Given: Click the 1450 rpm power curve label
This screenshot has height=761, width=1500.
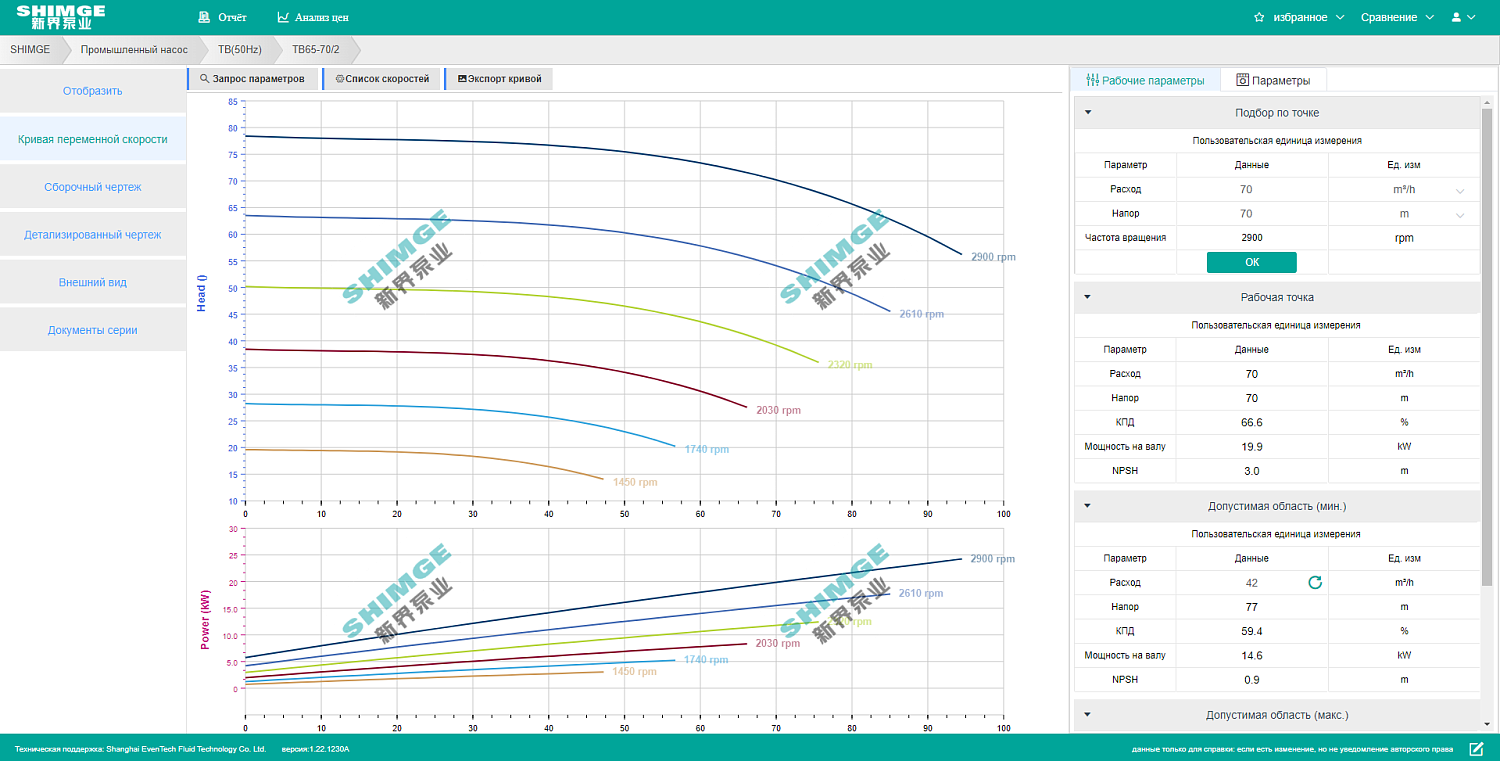Looking at the screenshot, I should tap(635, 672).
